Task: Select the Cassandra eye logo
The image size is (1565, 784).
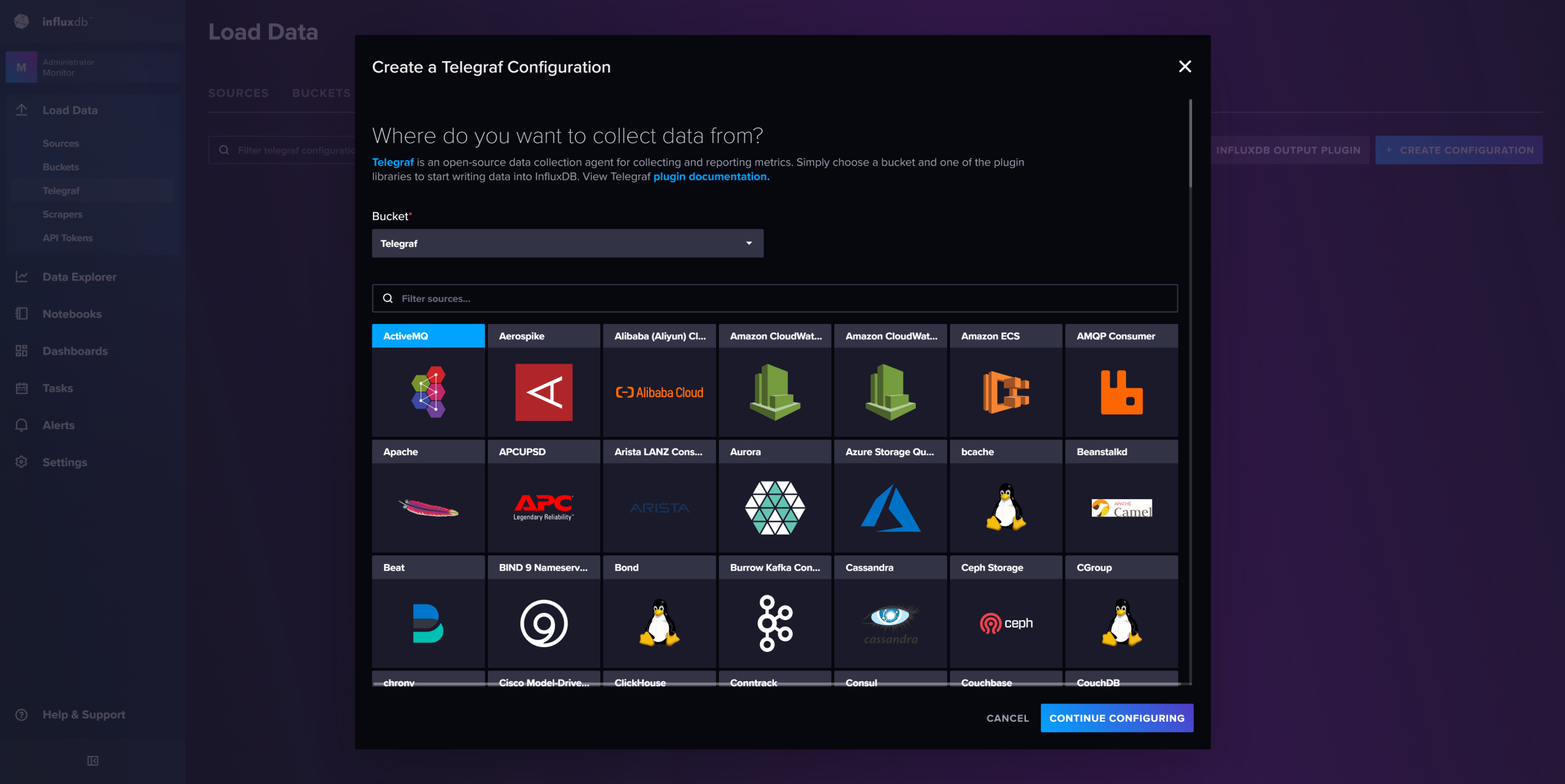Action: (890, 623)
